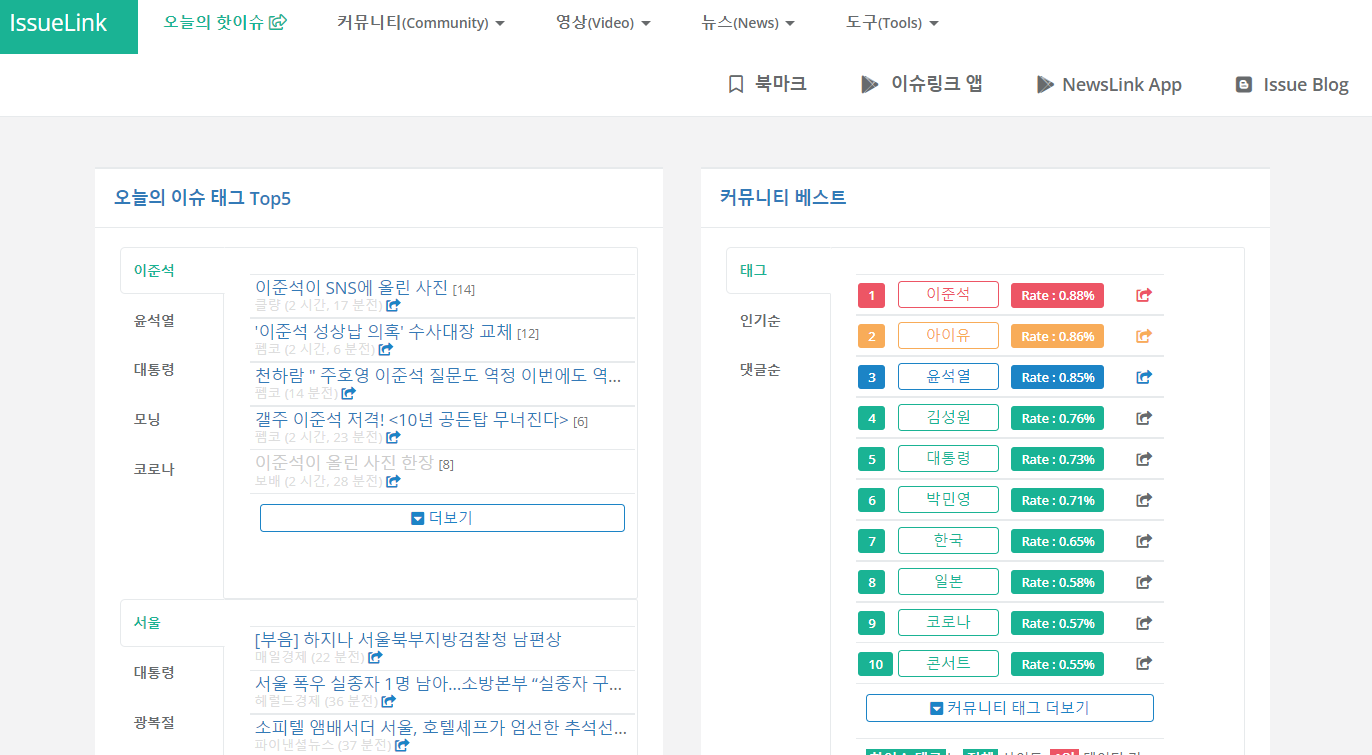The height and width of the screenshot is (755, 1372).
Task: Click the blue share icon in the 윤석열 row
Action: click(1144, 377)
